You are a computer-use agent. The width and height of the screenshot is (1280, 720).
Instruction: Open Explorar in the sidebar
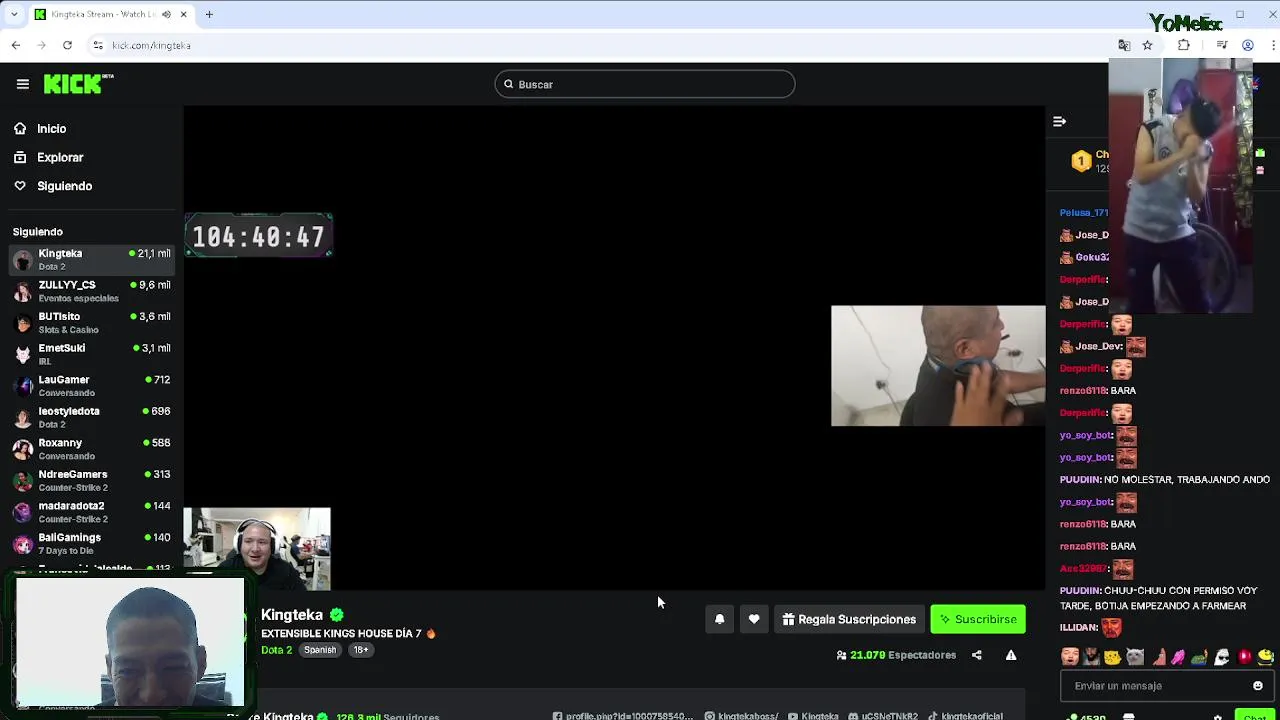click(x=48, y=157)
